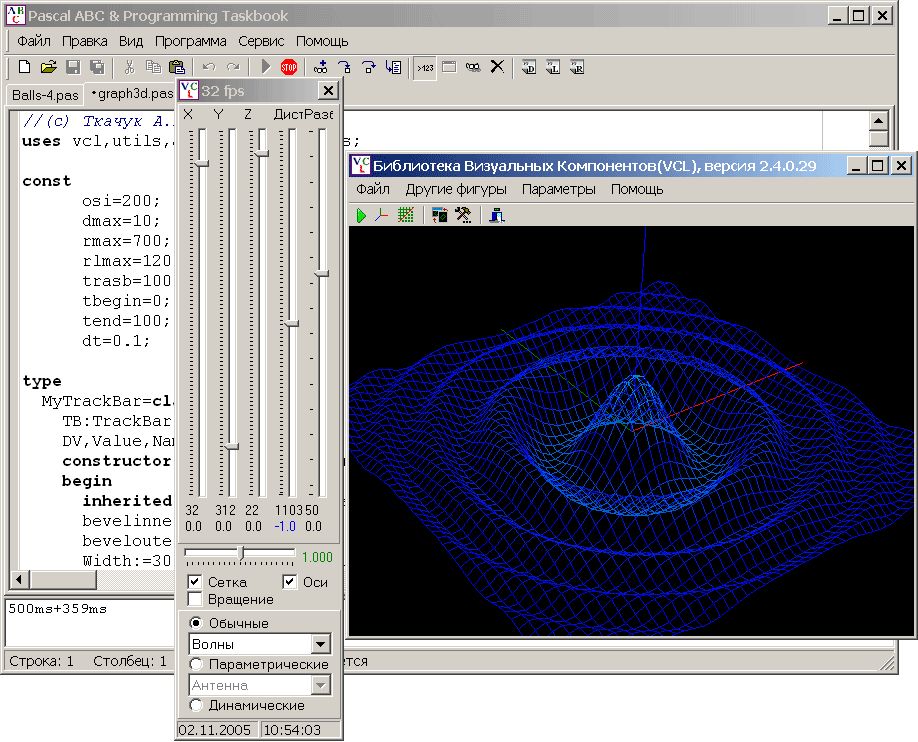Click the taskbook R icon
Screen dimensions: 918x742
click(577, 67)
